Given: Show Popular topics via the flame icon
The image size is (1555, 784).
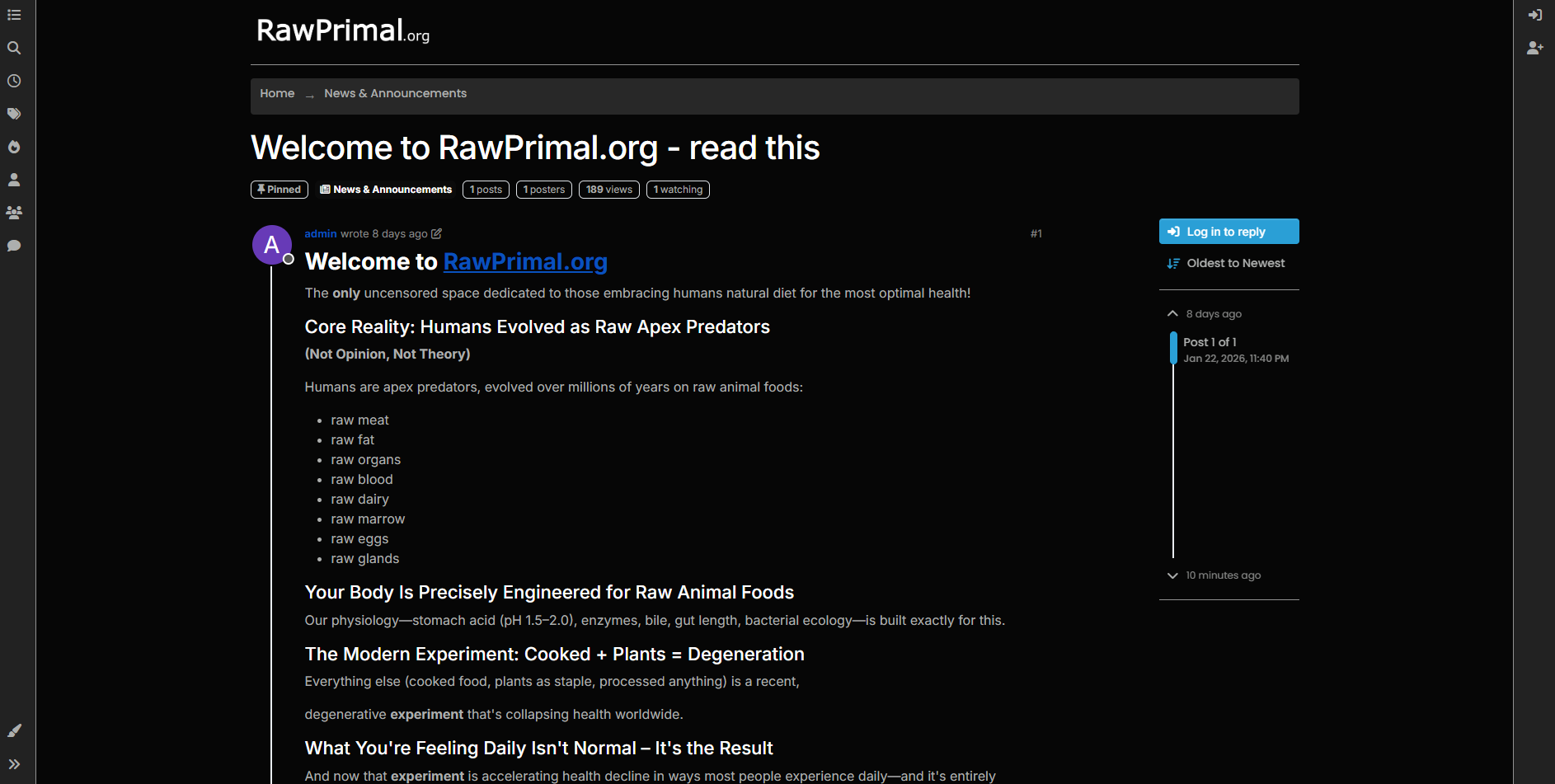Looking at the screenshot, I should pos(14,147).
